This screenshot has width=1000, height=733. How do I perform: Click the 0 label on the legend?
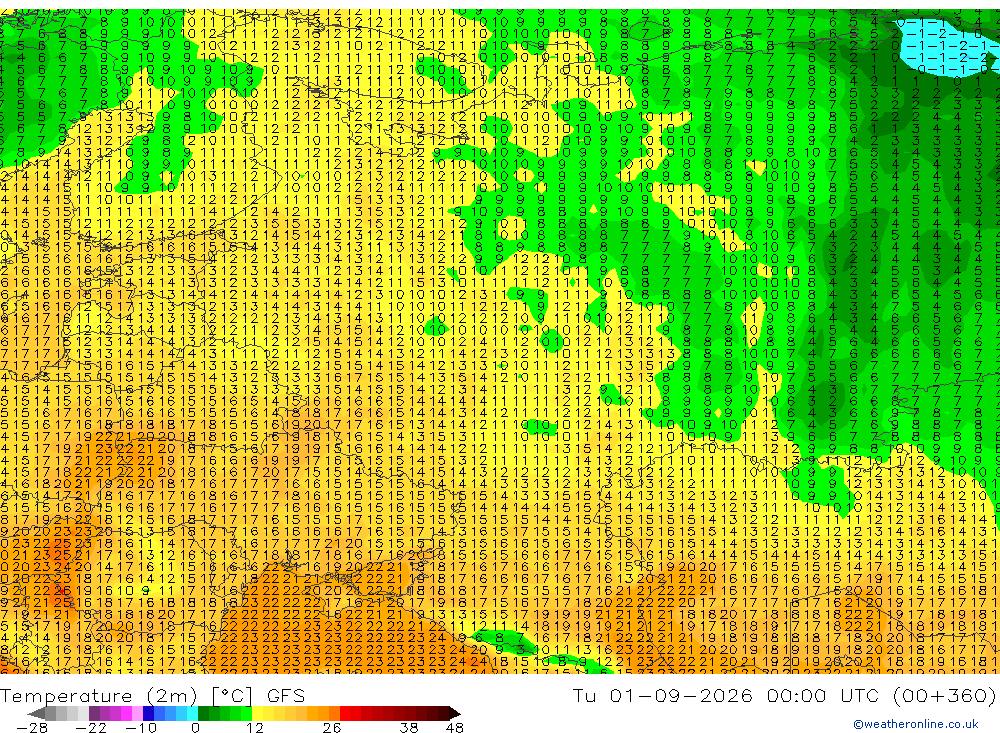pyautogui.click(x=195, y=728)
